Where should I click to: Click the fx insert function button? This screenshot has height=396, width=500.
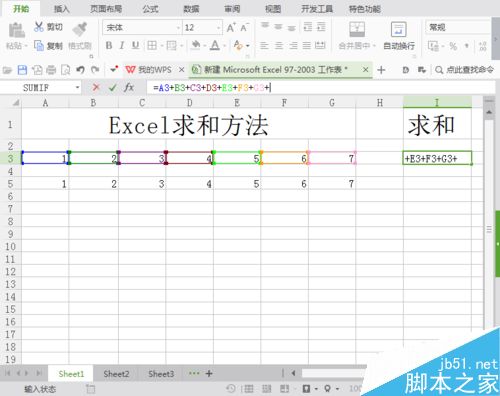(x=129, y=88)
